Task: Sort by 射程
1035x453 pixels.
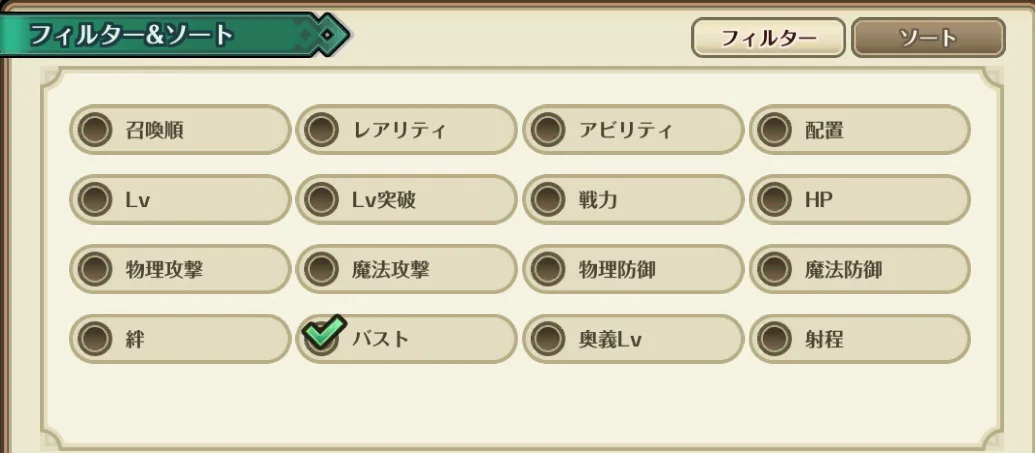Action: [859, 339]
